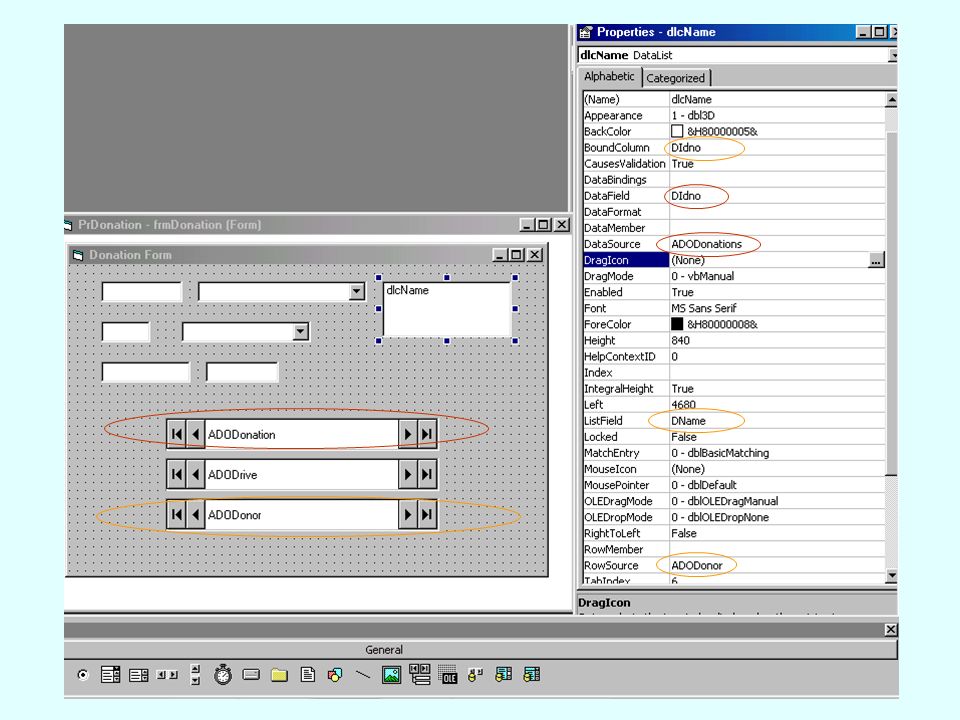The height and width of the screenshot is (720, 960).
Task: Select the Locked property row
Action: [x=734, y=437]
